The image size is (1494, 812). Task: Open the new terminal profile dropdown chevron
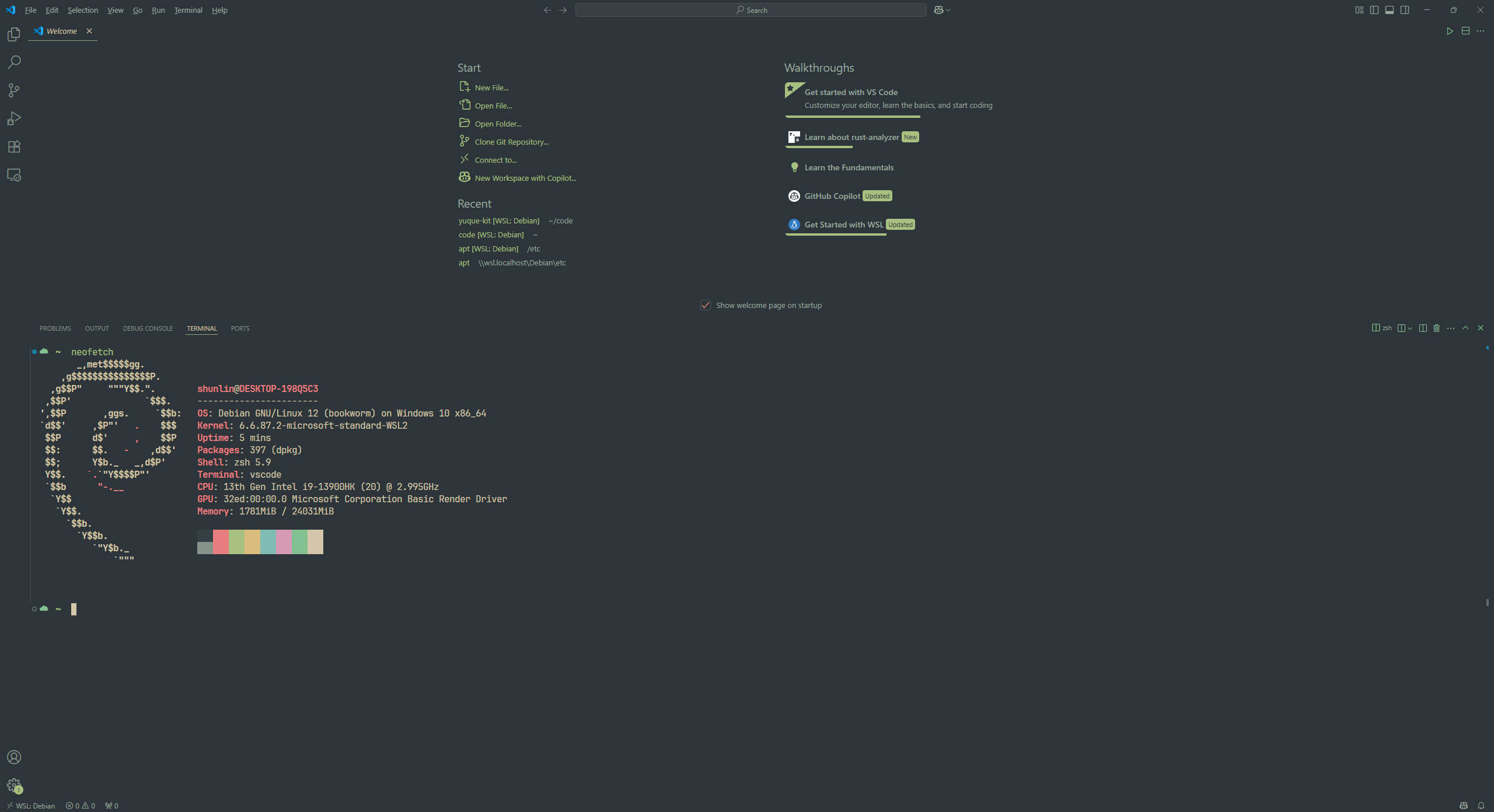click(x=1410, y=328)
